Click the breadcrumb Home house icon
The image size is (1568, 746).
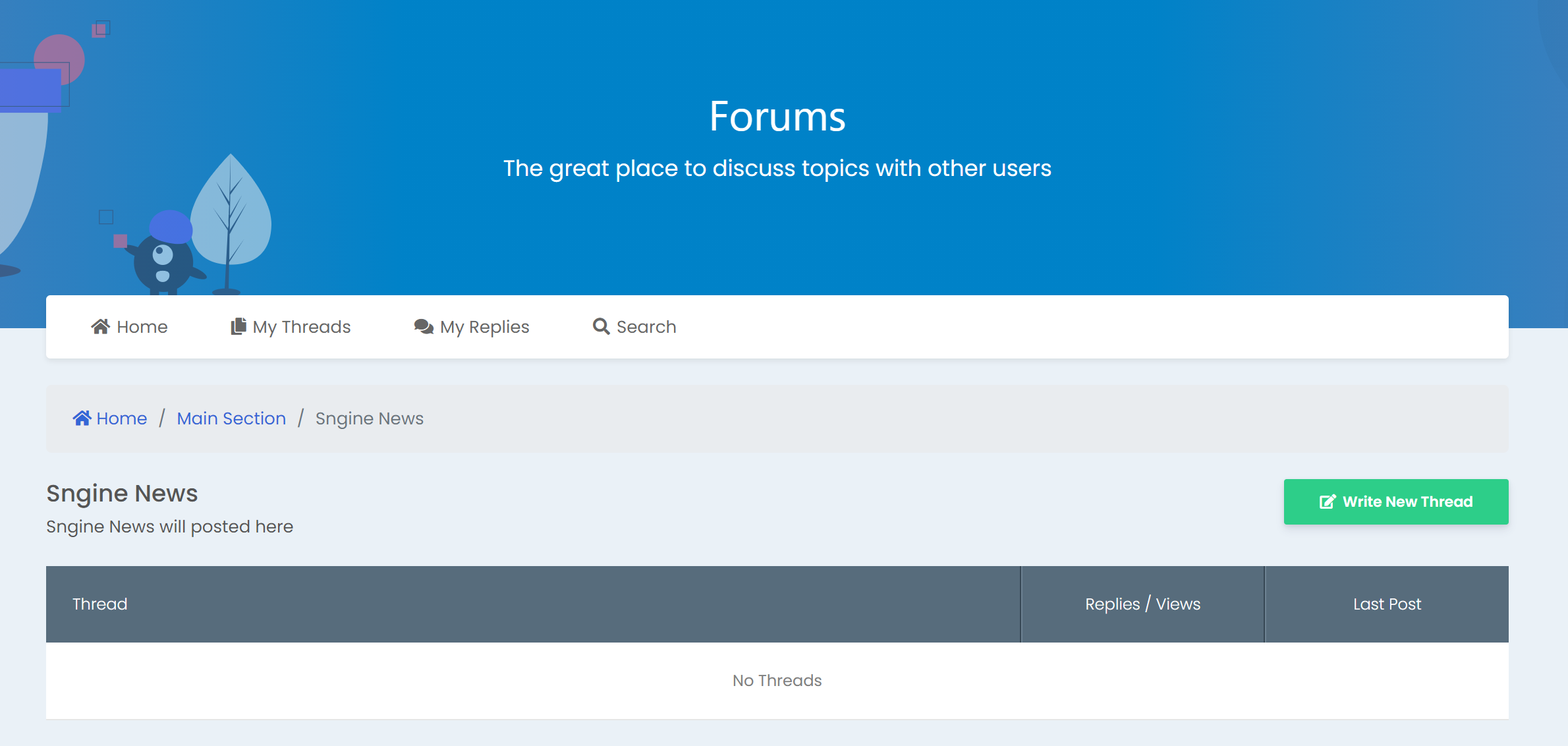82,418
